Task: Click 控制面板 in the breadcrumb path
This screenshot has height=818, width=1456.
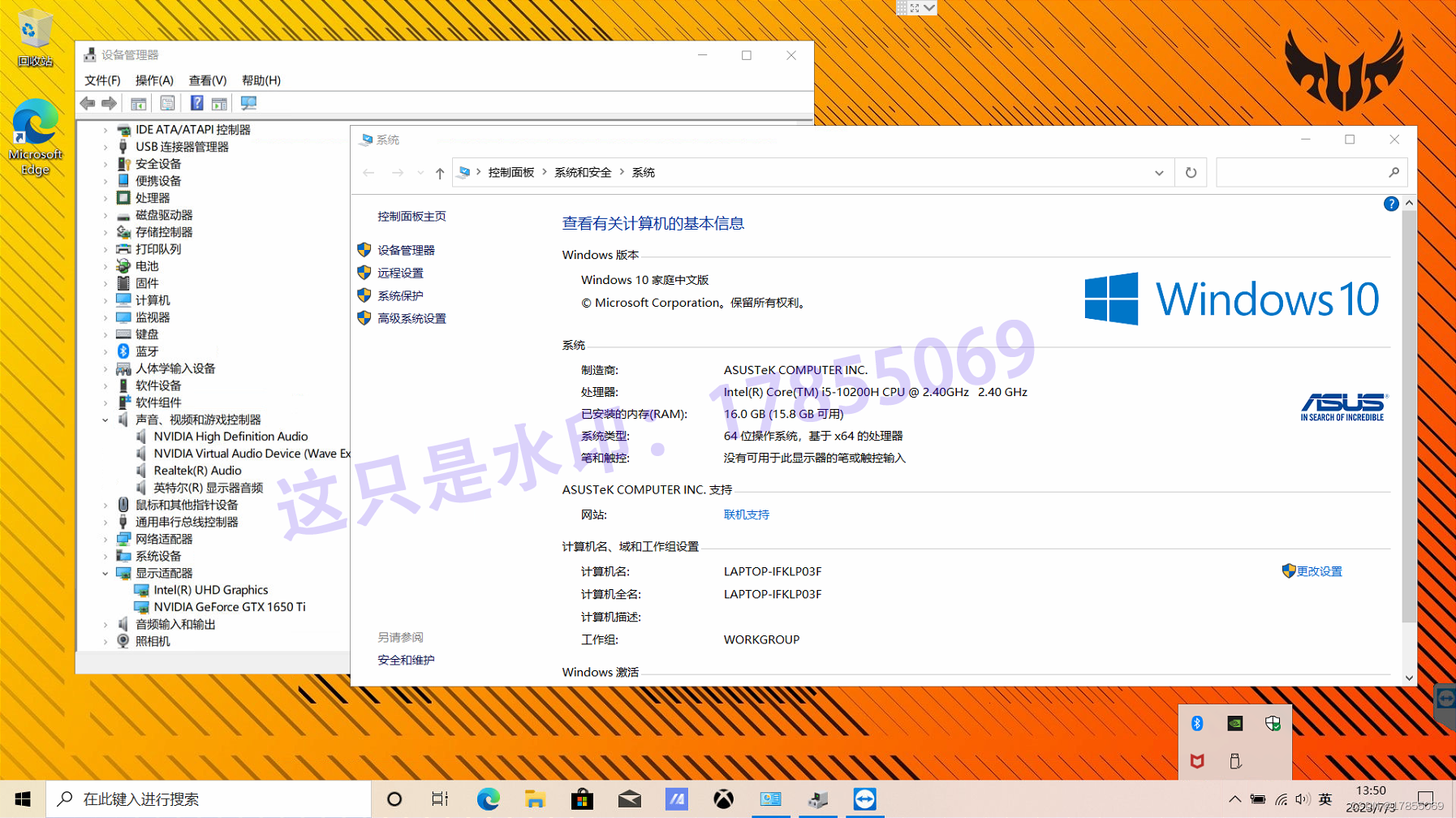Action: [511, 172]
